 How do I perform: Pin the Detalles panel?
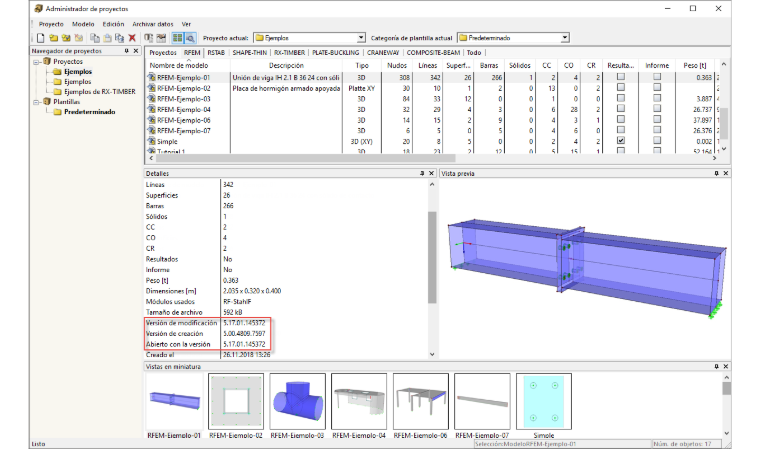[422, 173]
